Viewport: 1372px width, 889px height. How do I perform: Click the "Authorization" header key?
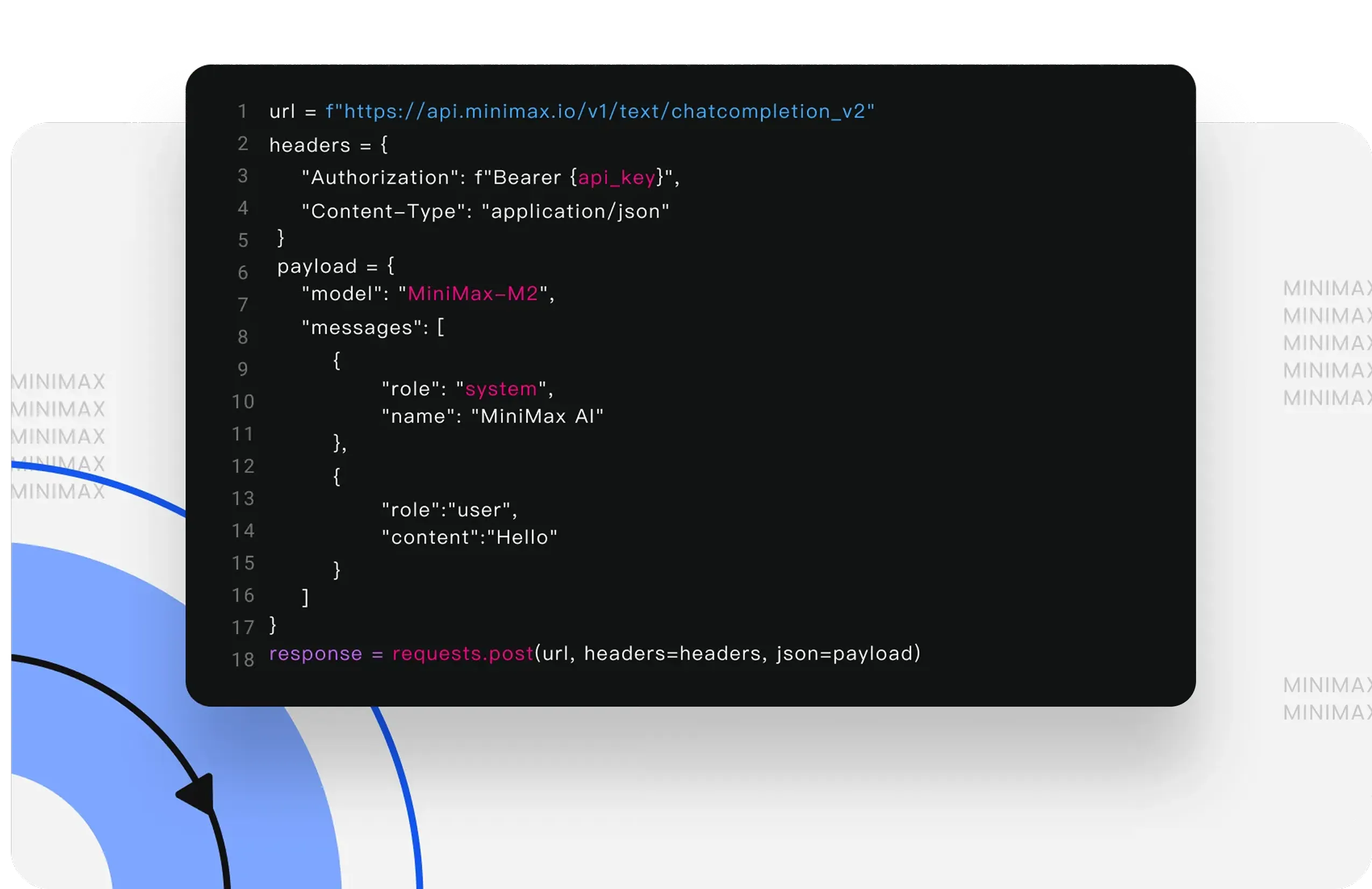coord(379,177)
